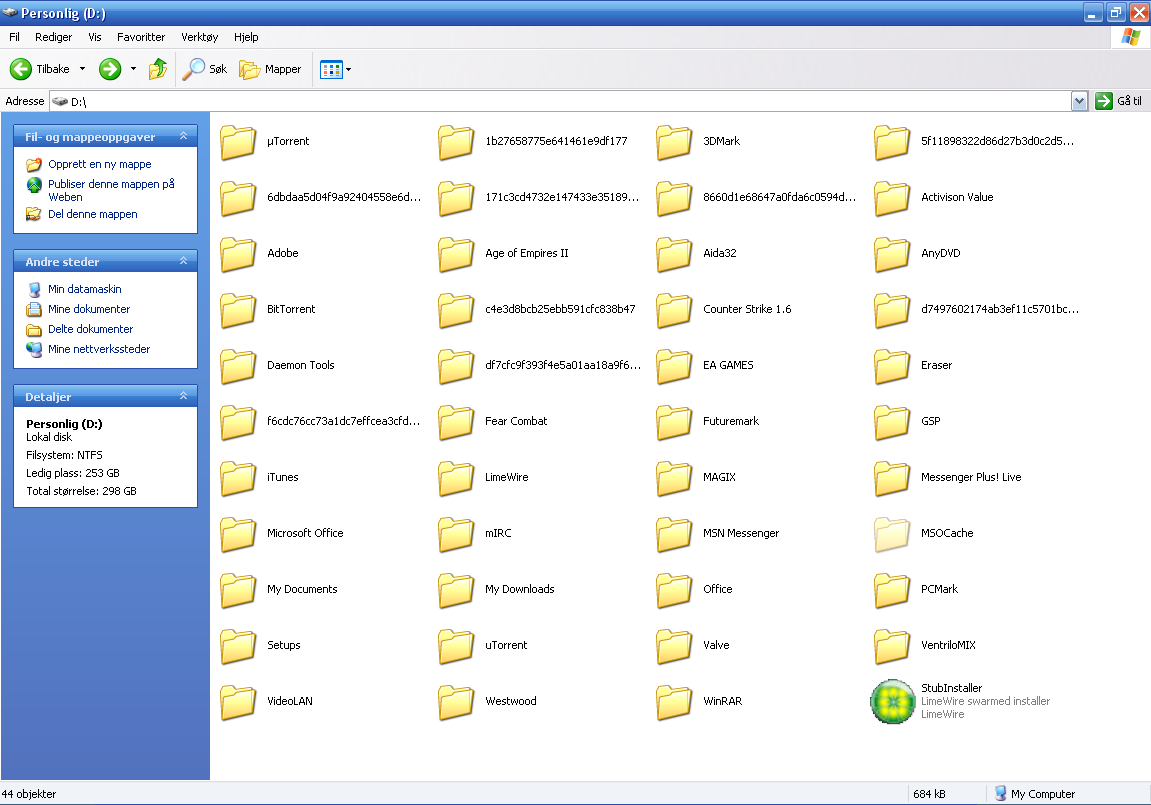Image resolution: width=1151 pixels, height=805 pixels.
Task: Click the LimeWire StubInstaller icon
Action: click(x=892, y=701)
